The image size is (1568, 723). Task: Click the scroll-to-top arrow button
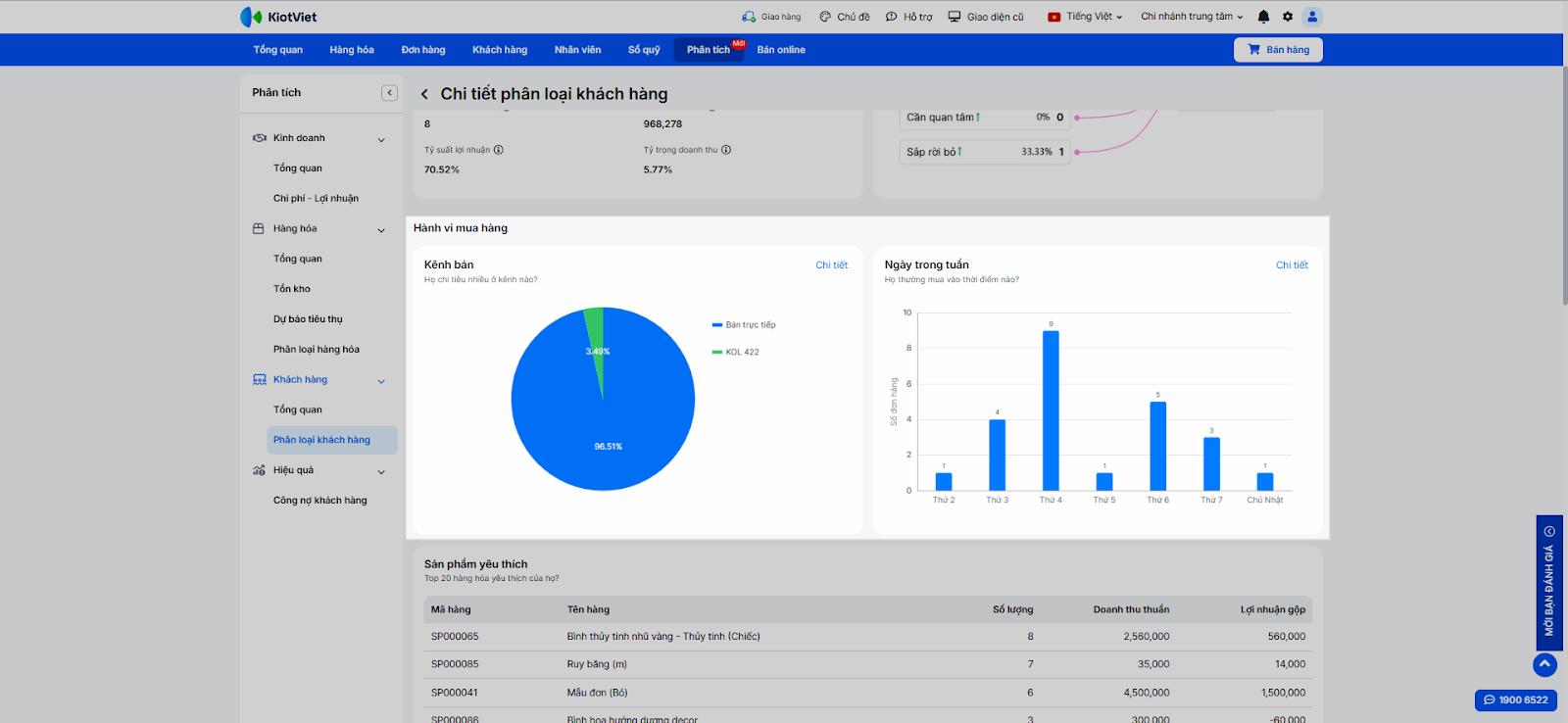(x=1544, y=664)
